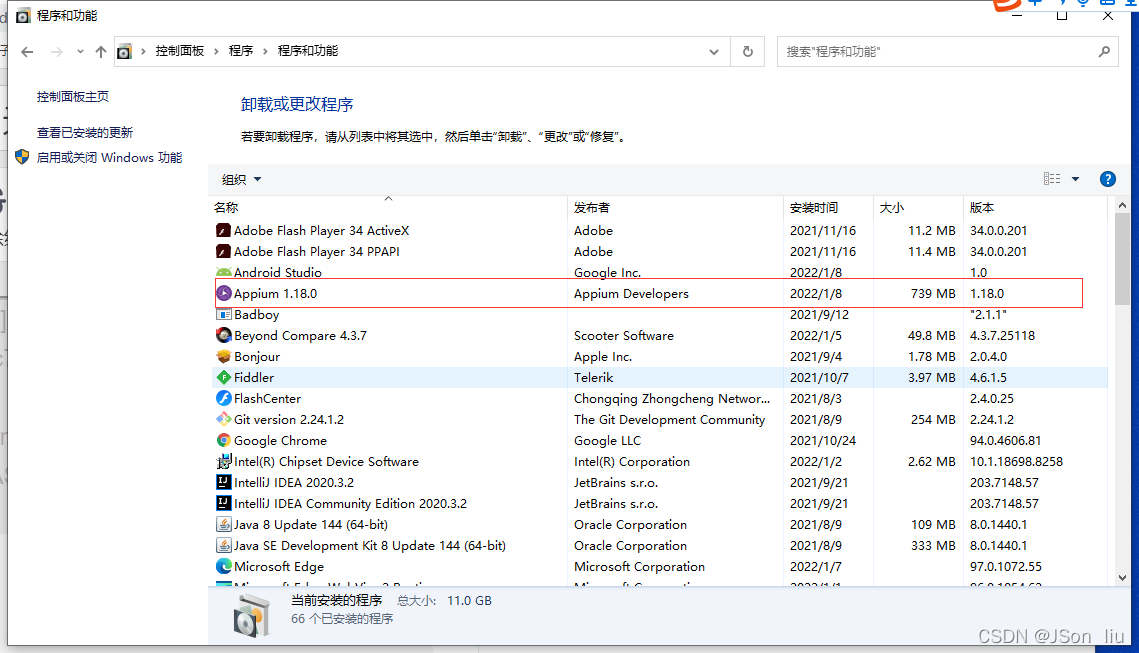Image resolution: width=1139 pixels, height=653 pixels.
Task: Click the Forward navigation arrow
Action: pos(57,52)
